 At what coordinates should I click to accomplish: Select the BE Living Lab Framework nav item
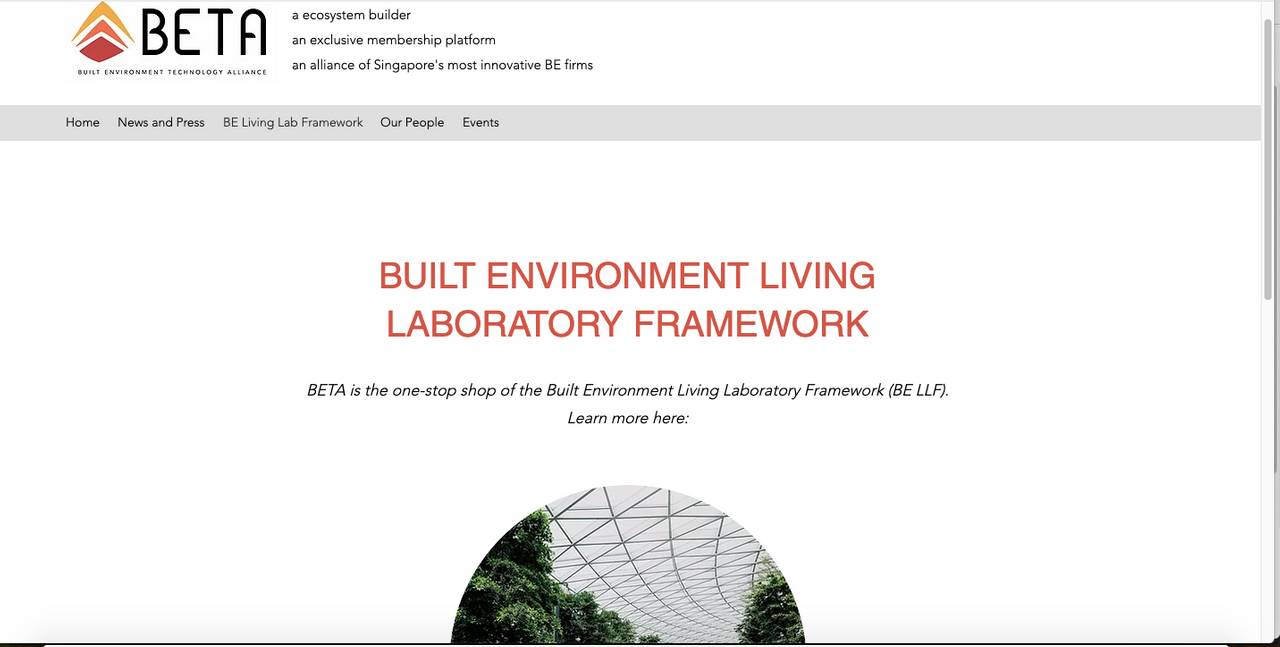click(292, 122)
